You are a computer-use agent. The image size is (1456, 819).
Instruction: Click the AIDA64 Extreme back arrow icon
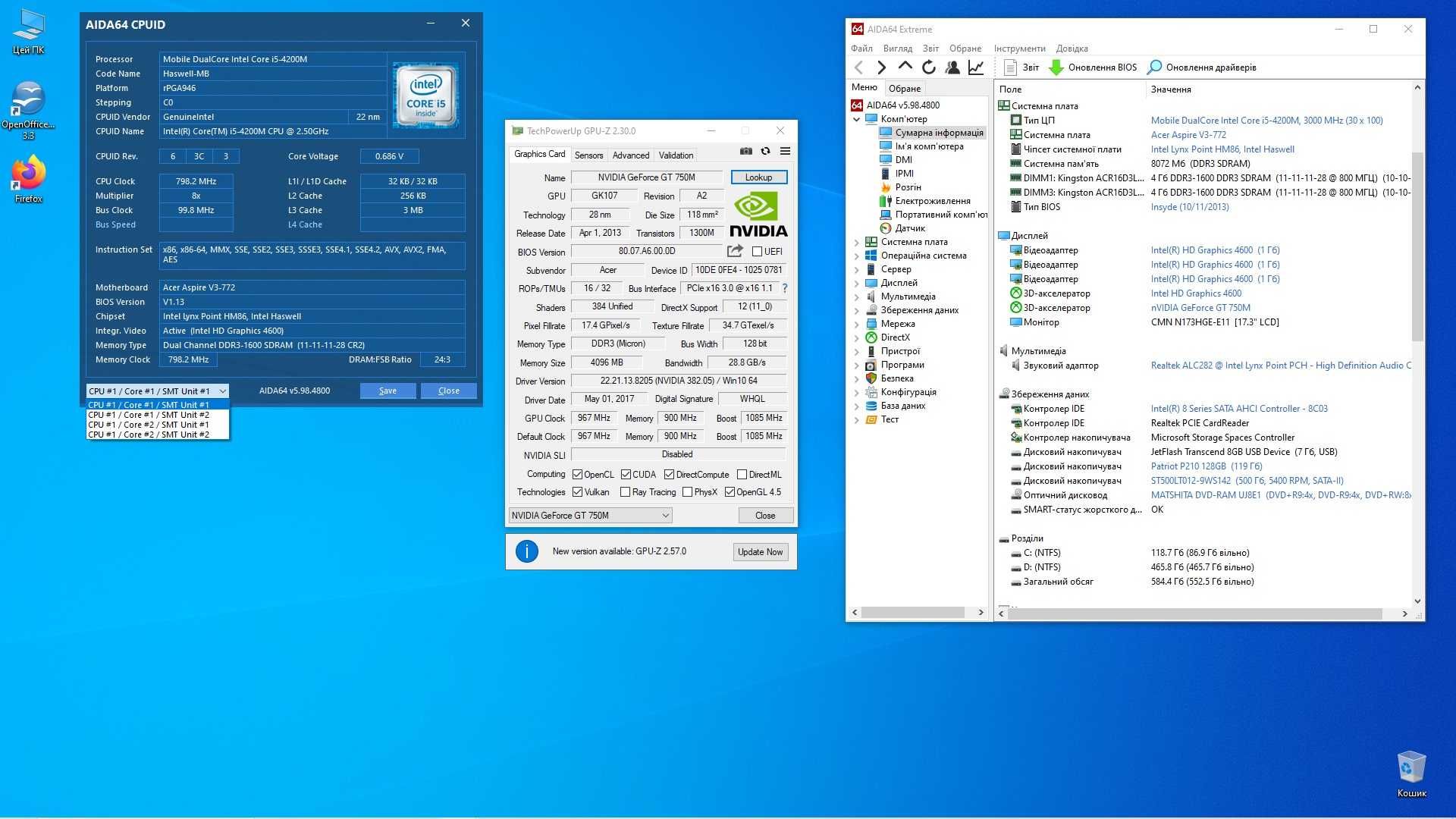click(x=858, y=67)
